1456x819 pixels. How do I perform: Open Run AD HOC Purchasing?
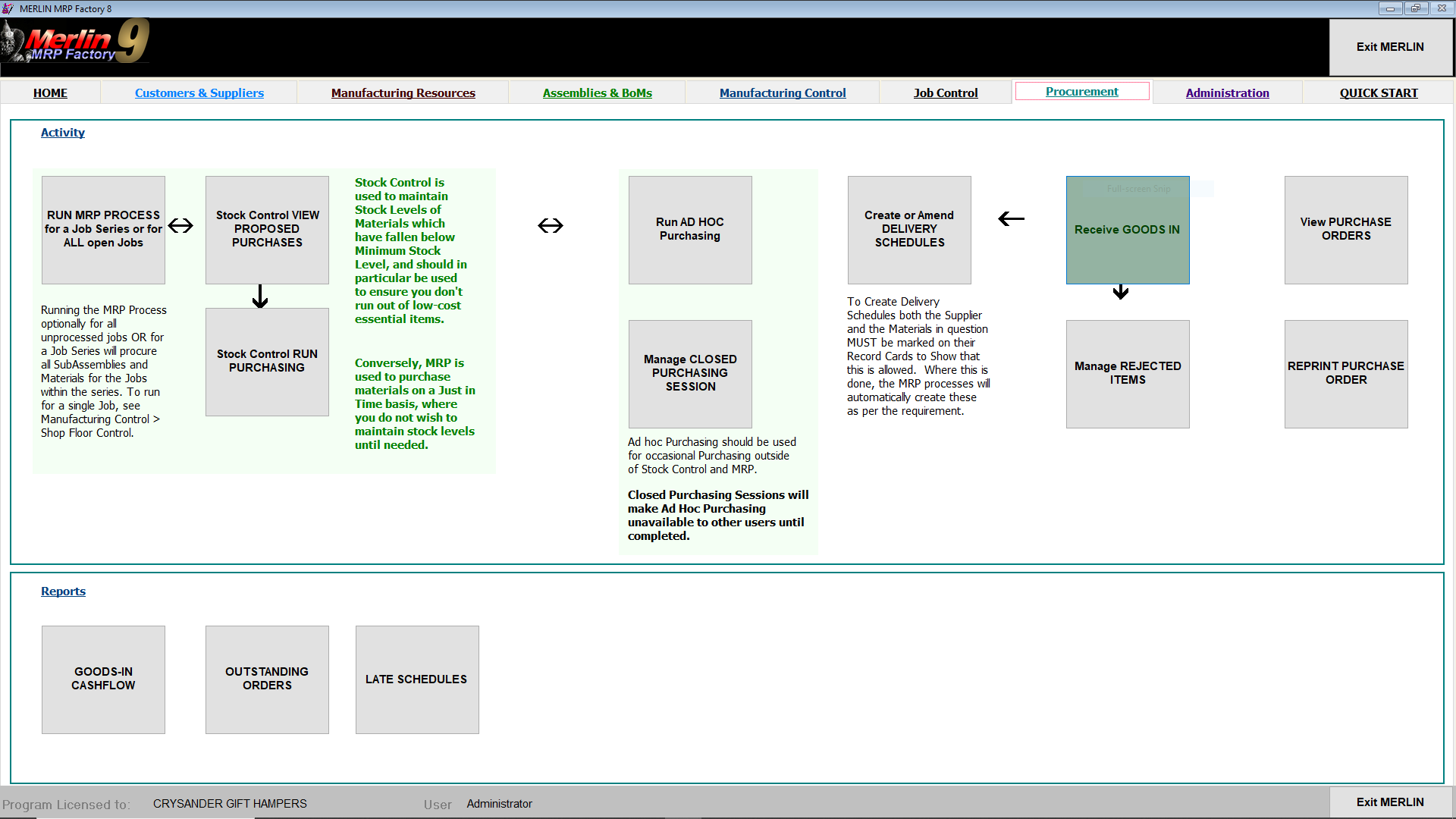click(690, 230)
